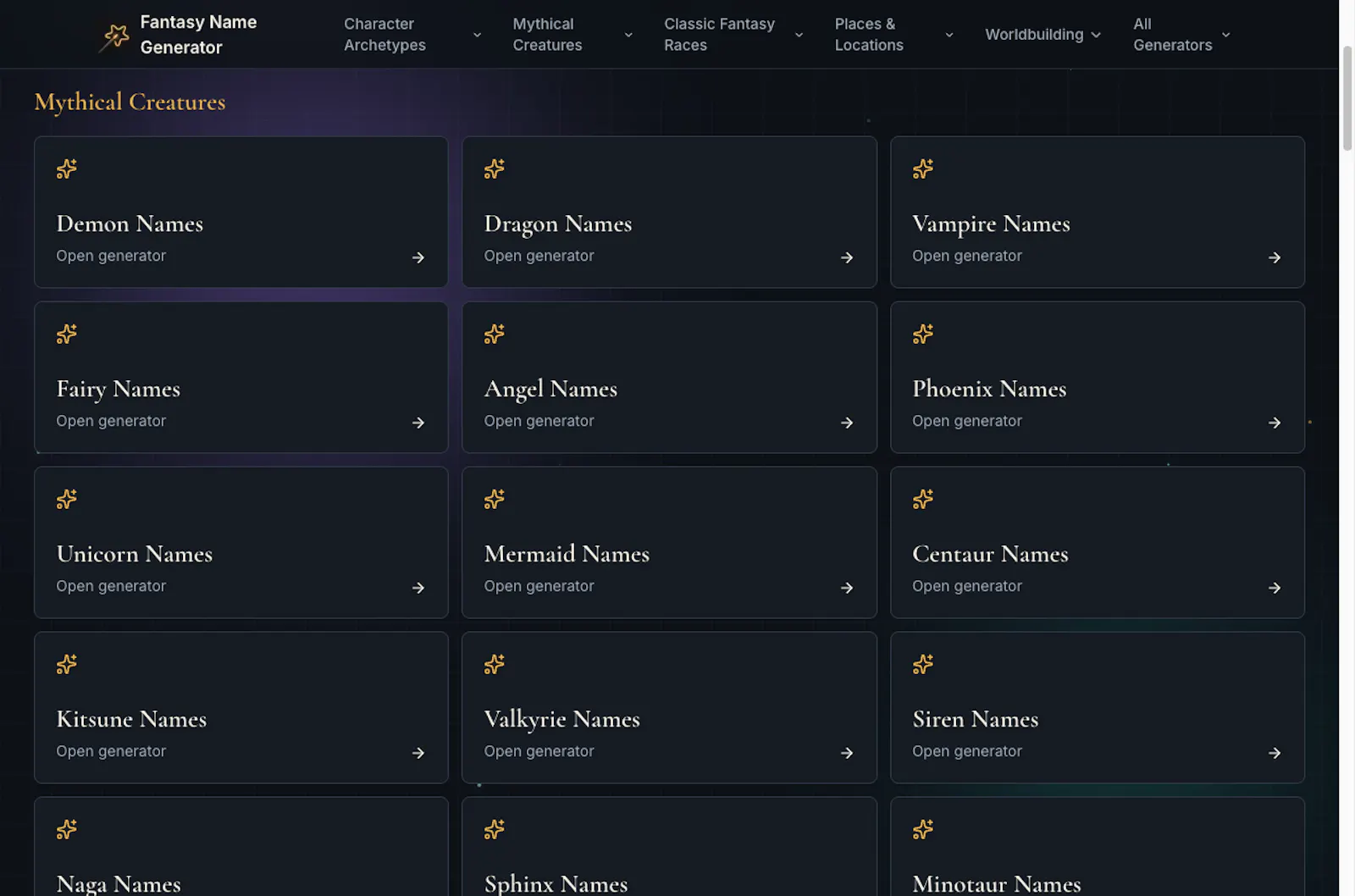This screenshot has width=1355, height=896.
Task: Expand Mythical Creatures nav chevron
Action: [x=628, y=35]
